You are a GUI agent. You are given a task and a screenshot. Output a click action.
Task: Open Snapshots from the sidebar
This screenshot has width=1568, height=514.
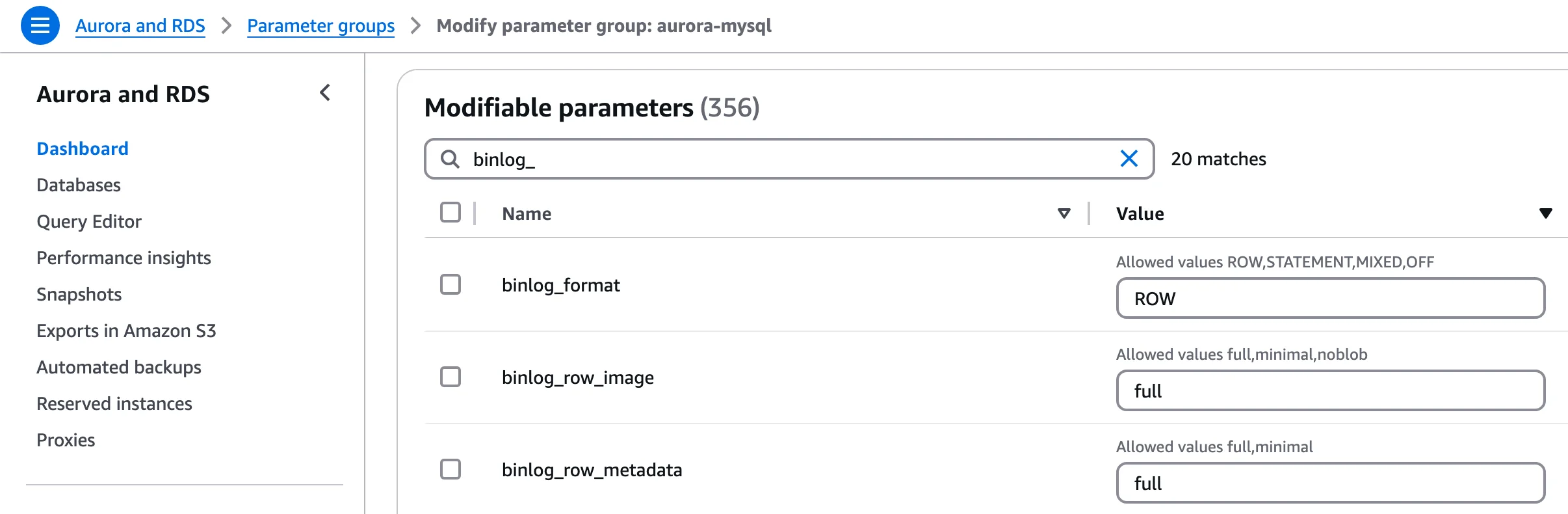pos(79,294)
